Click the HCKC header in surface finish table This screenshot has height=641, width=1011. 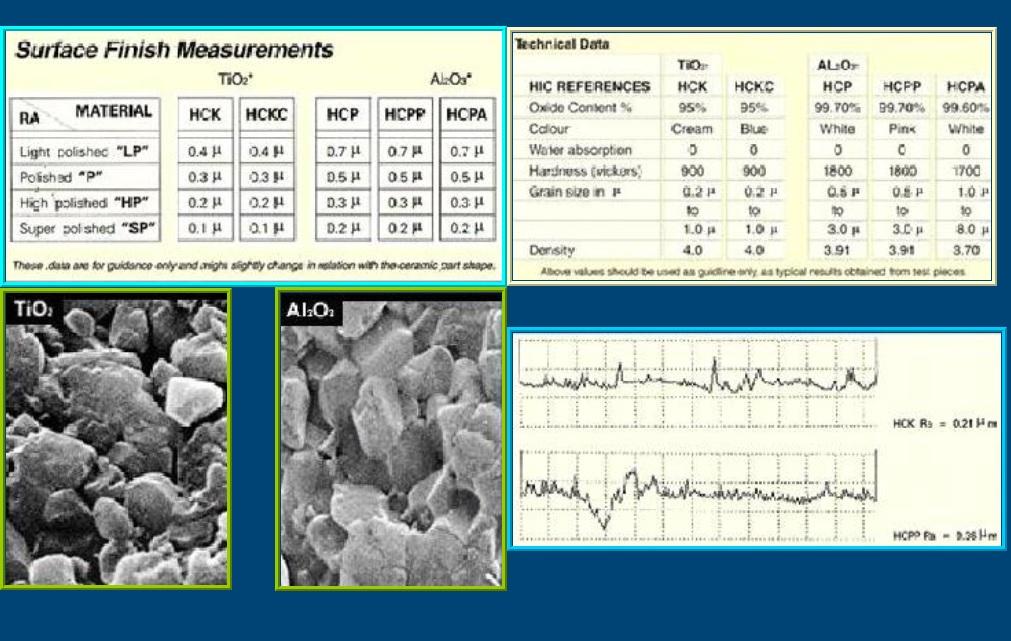pyautogui.click(x=266, y=115)
